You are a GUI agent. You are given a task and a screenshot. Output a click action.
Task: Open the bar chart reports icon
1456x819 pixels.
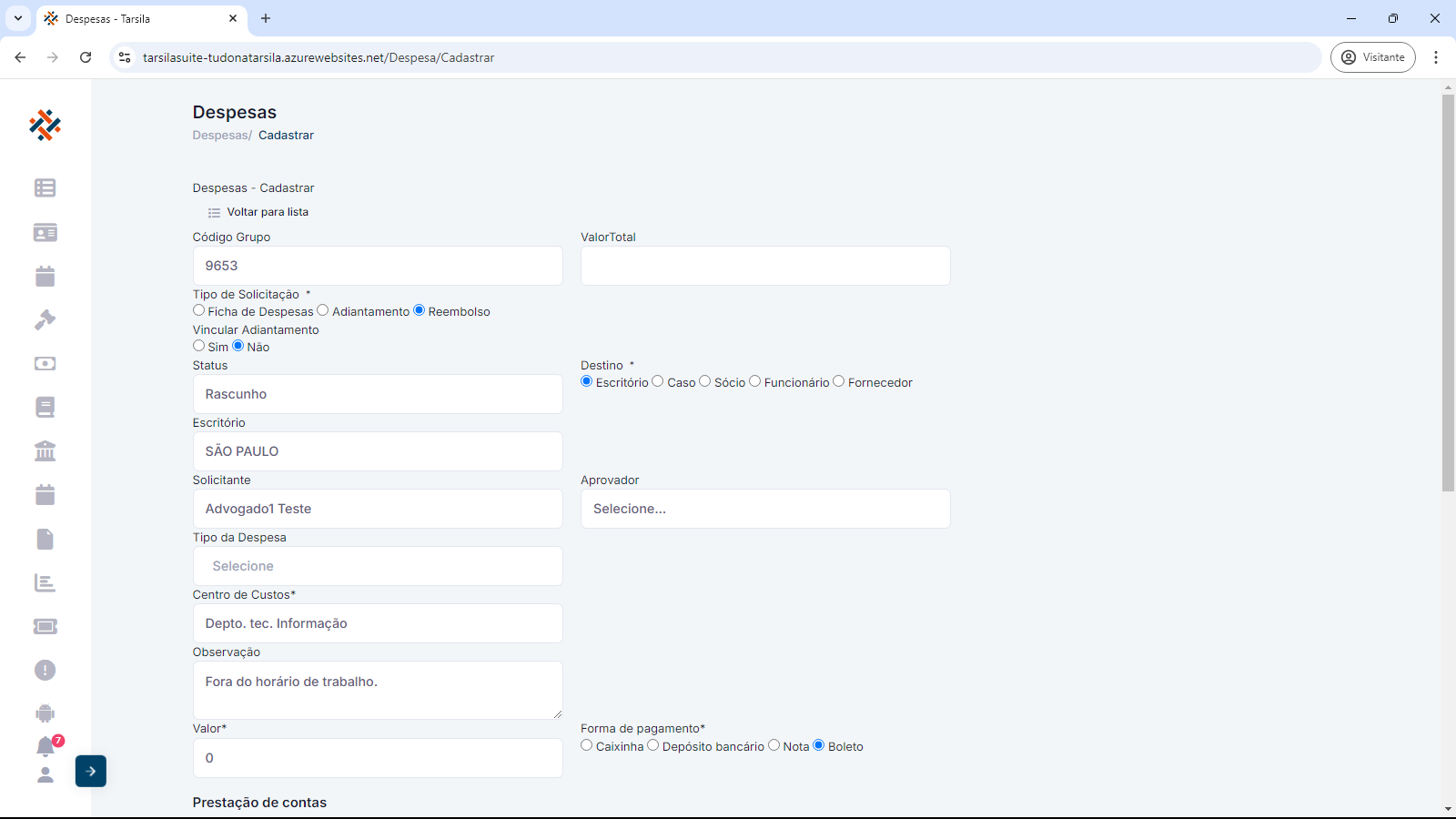pyautogui.click(x=45, y=582)
